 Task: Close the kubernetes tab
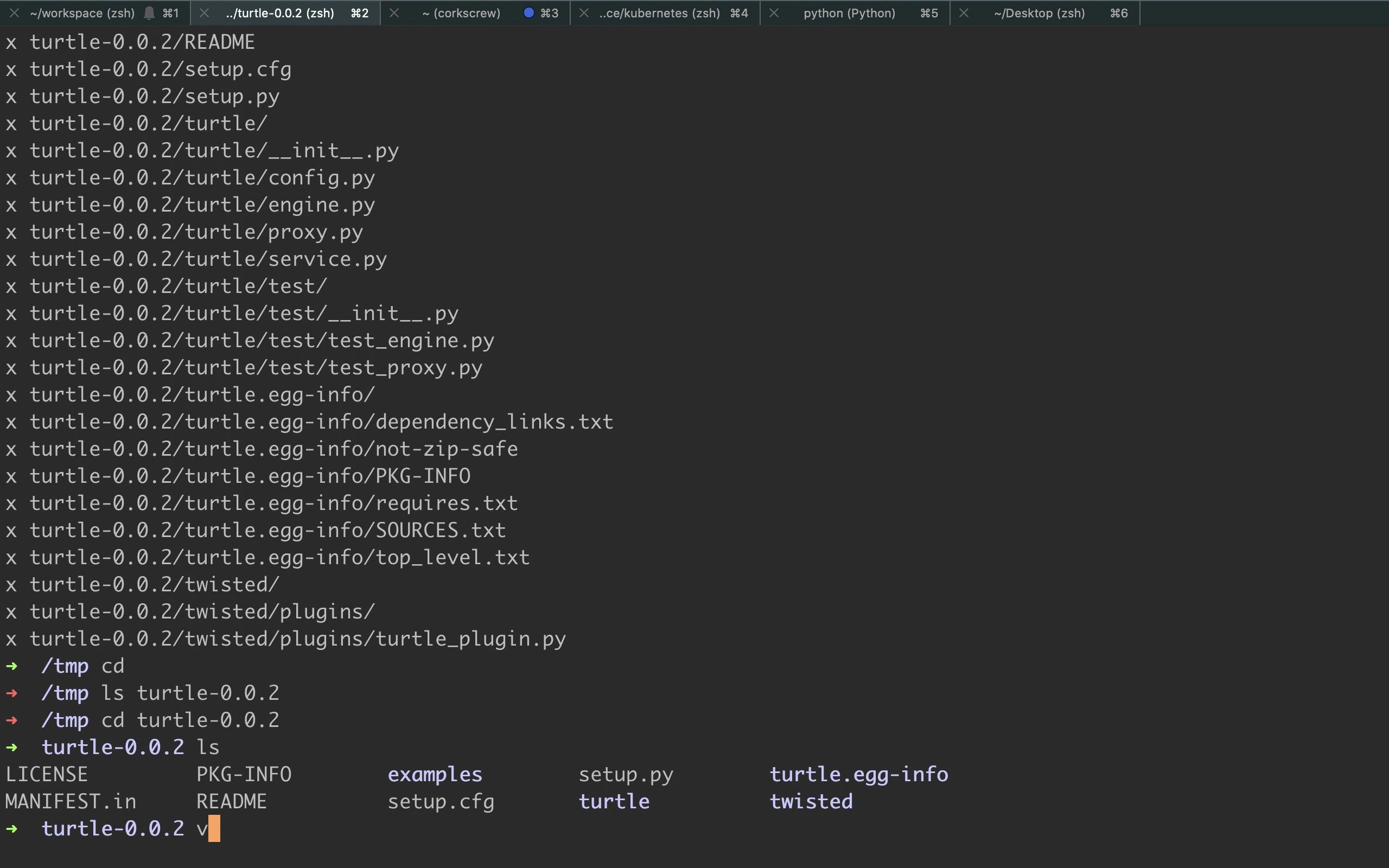584,12
